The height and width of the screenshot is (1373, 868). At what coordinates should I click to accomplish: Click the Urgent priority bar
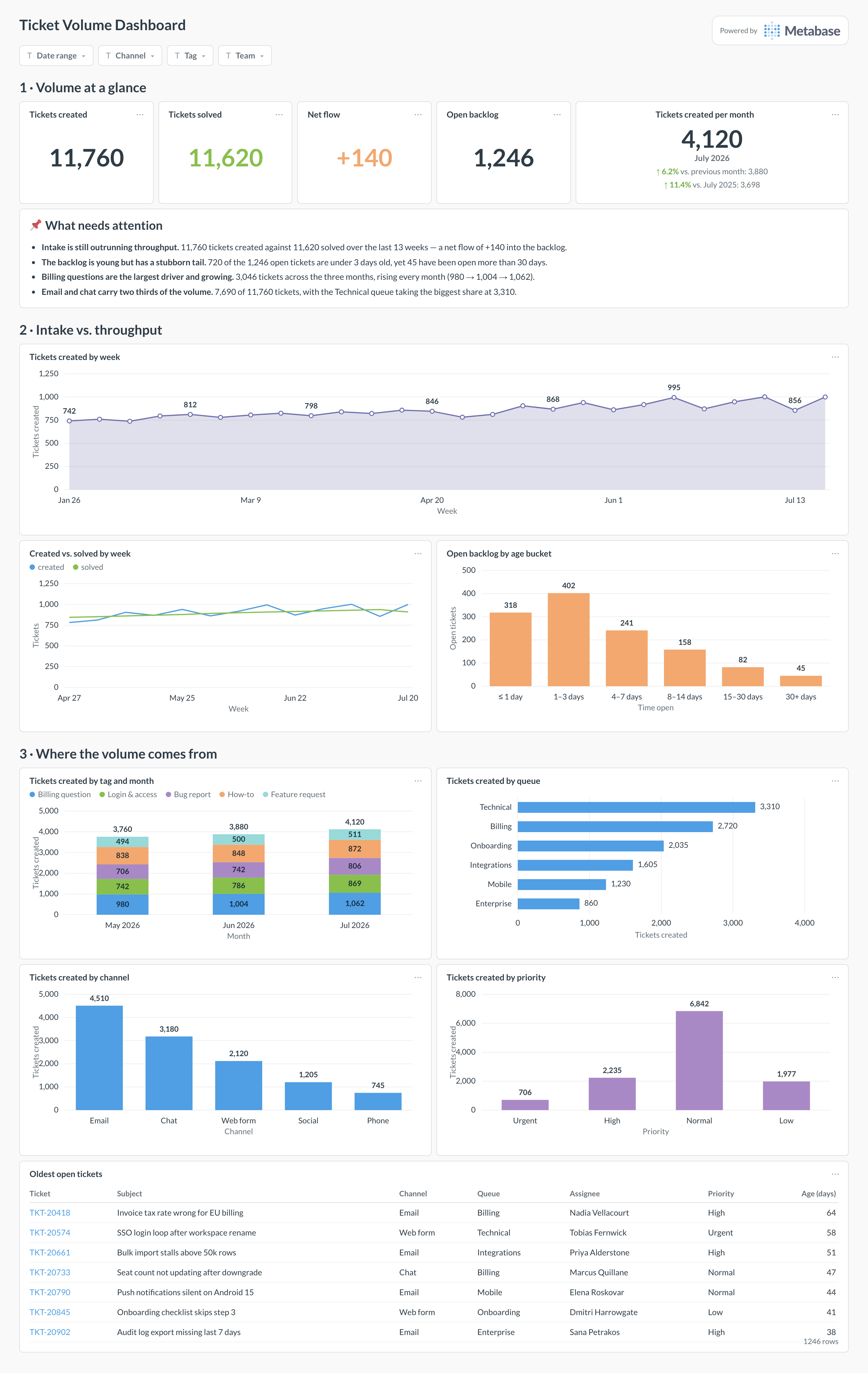tap(525, 1105)
